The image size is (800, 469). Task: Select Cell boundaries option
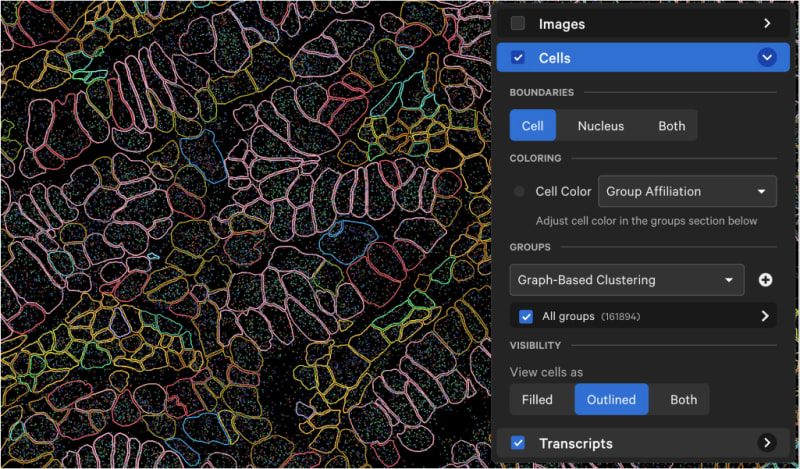[x=533, y=126]
